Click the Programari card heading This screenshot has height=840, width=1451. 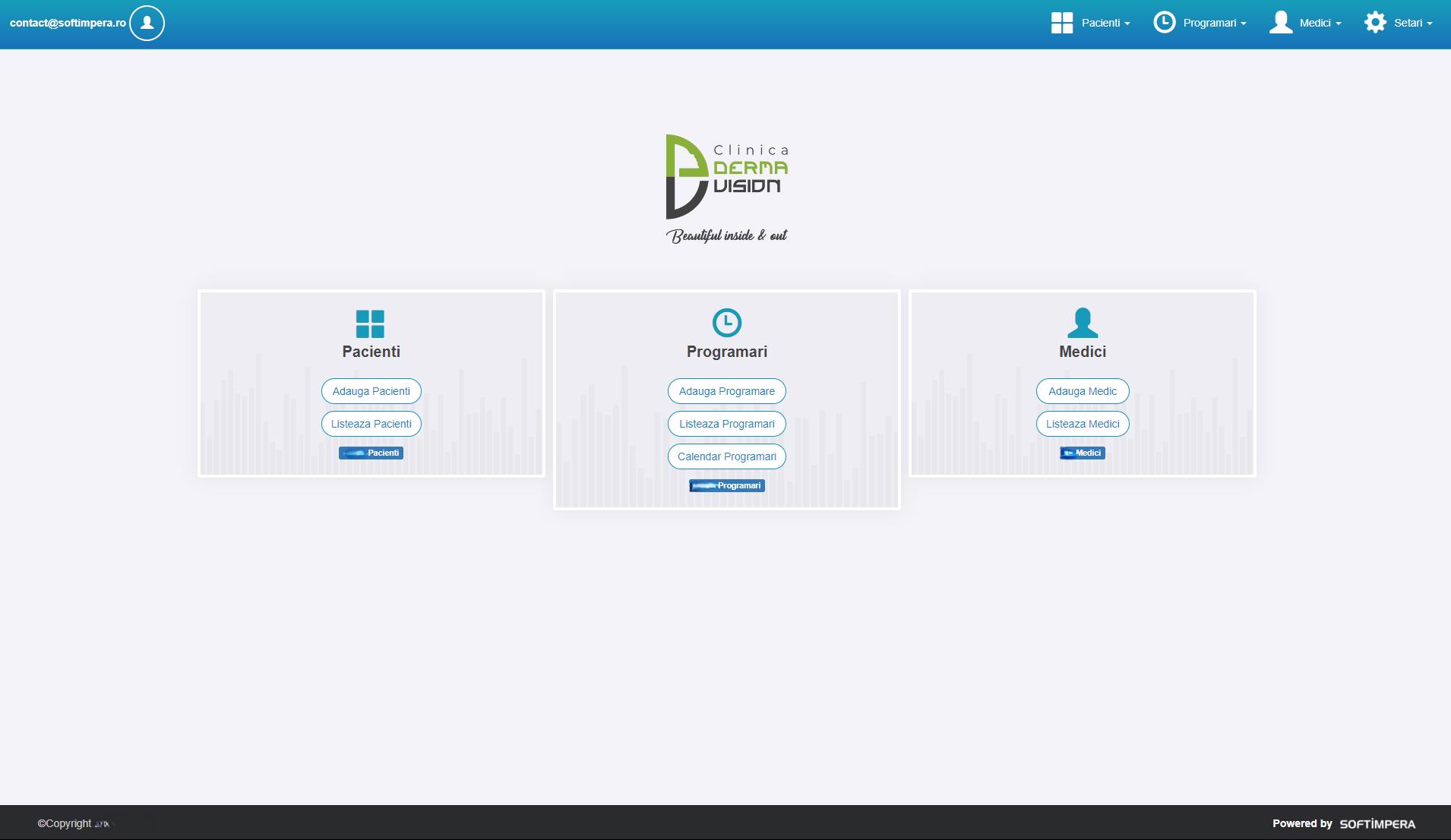(727, 352)
